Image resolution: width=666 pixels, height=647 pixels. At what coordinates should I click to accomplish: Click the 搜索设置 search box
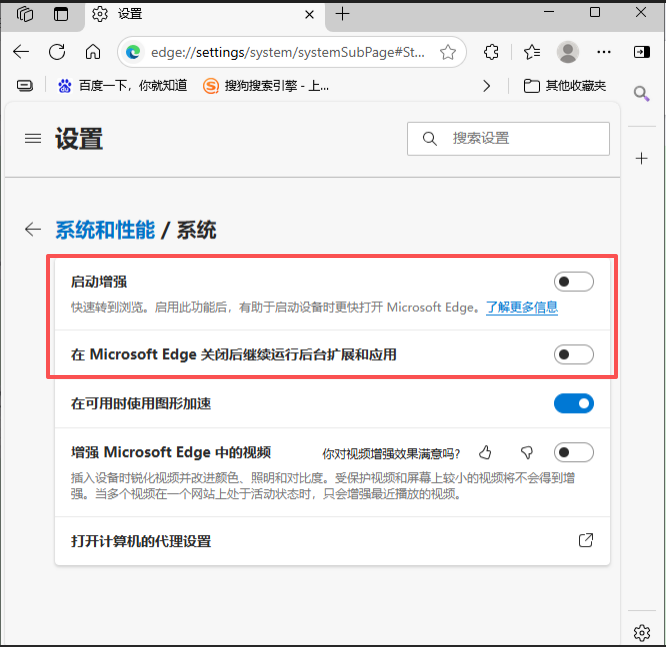pos(508,139)
